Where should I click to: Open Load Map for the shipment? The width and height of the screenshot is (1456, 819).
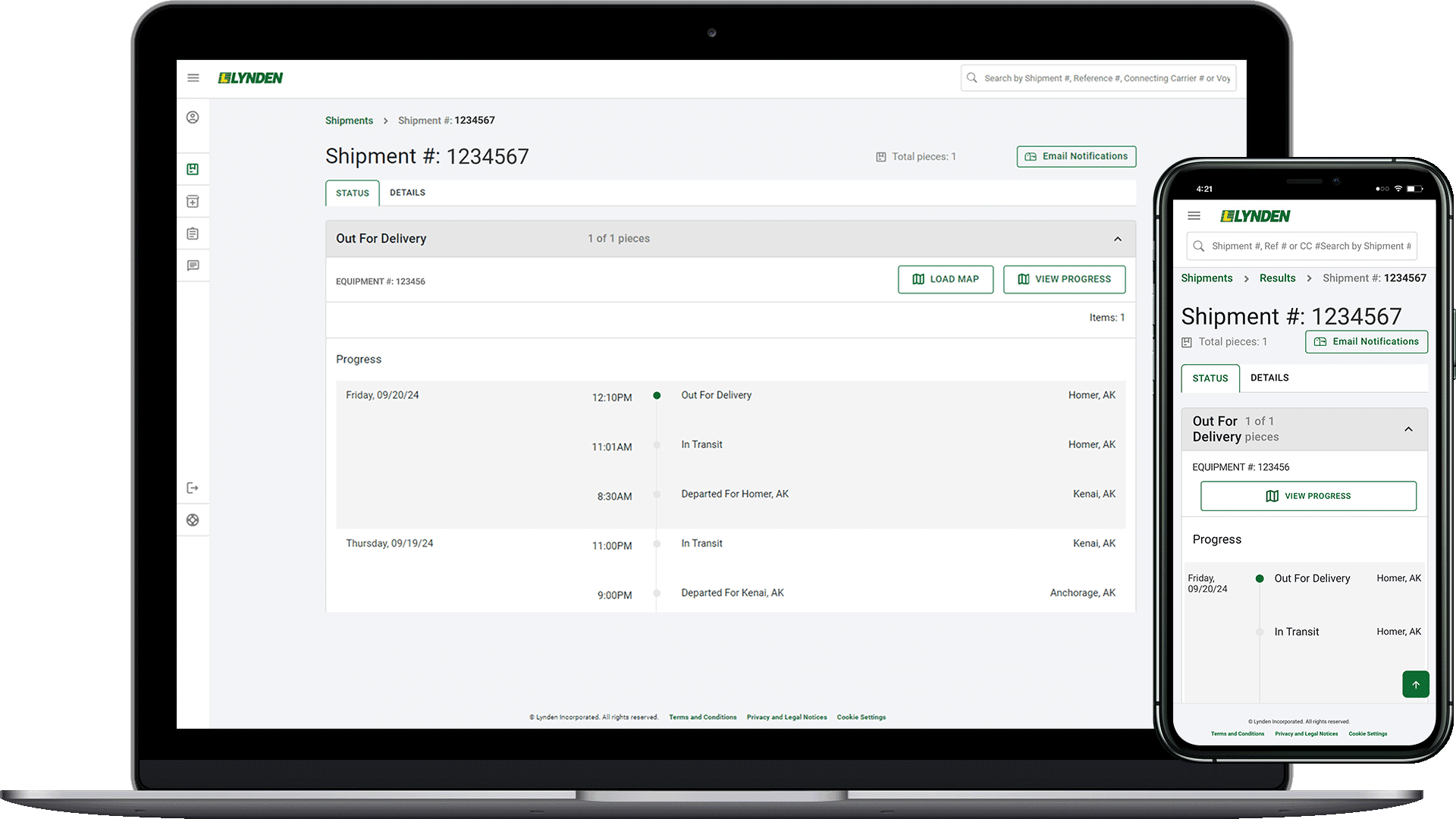coord(945,279)
